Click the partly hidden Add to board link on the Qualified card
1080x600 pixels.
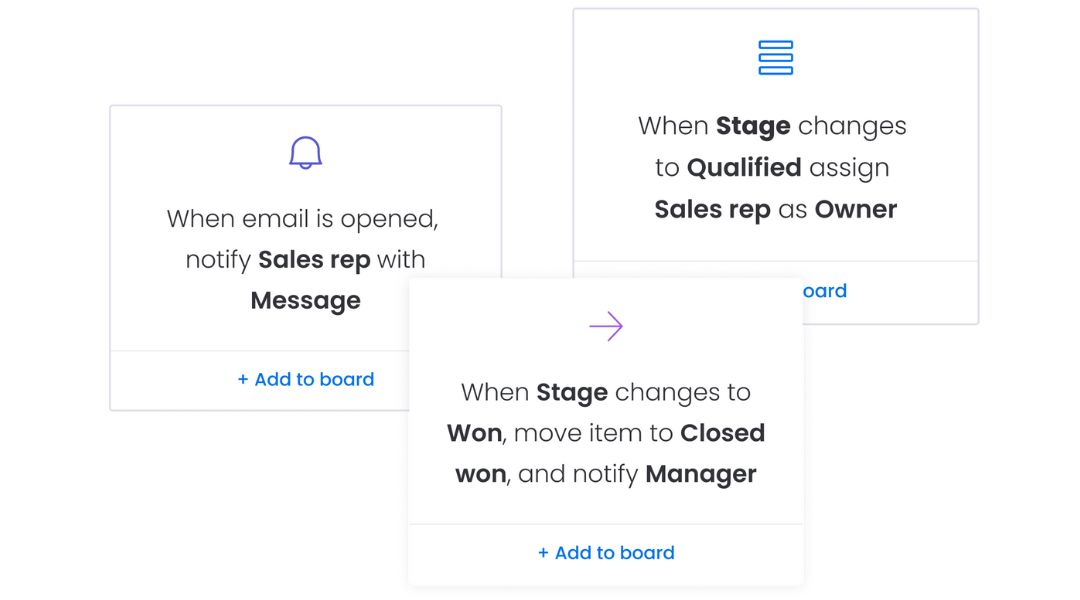(x=824, y=291)
